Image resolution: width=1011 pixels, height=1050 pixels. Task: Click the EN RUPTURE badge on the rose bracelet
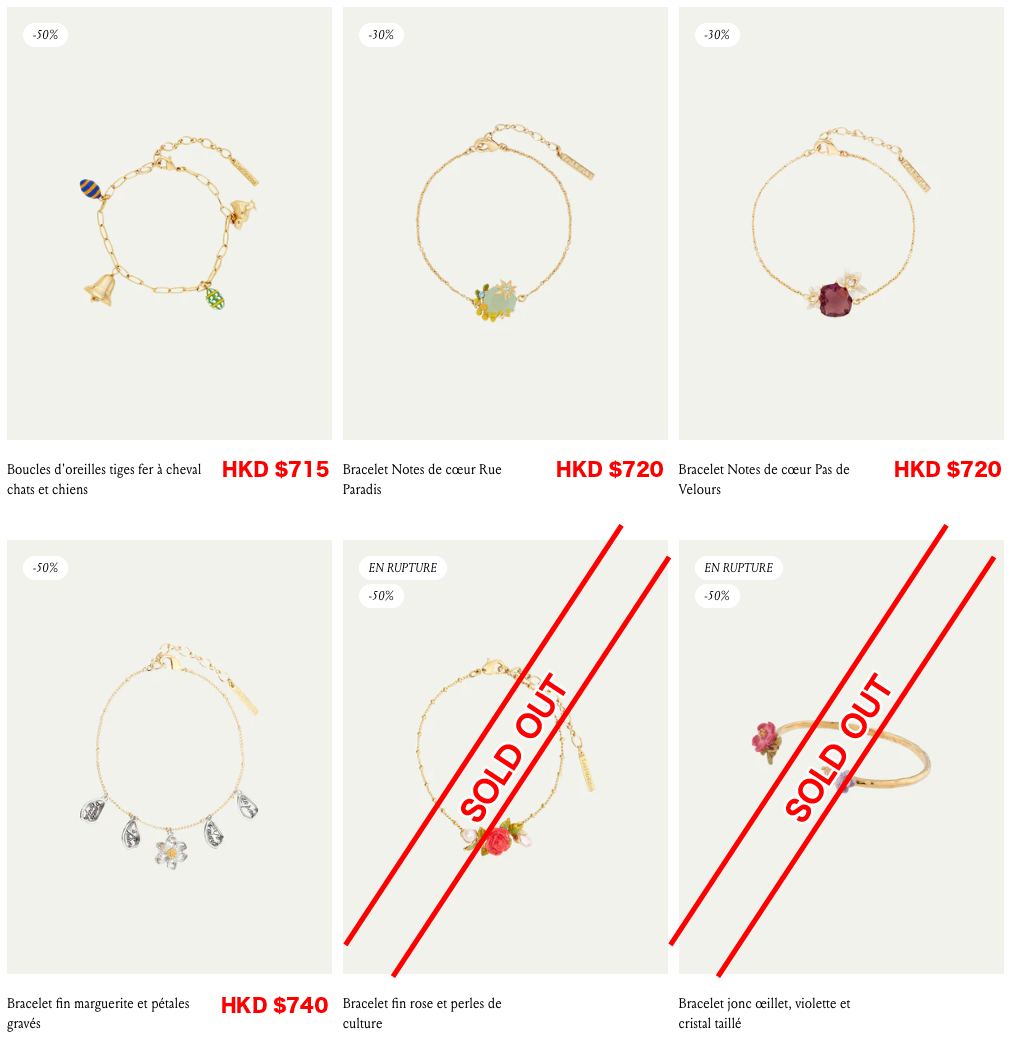point(402,568)
